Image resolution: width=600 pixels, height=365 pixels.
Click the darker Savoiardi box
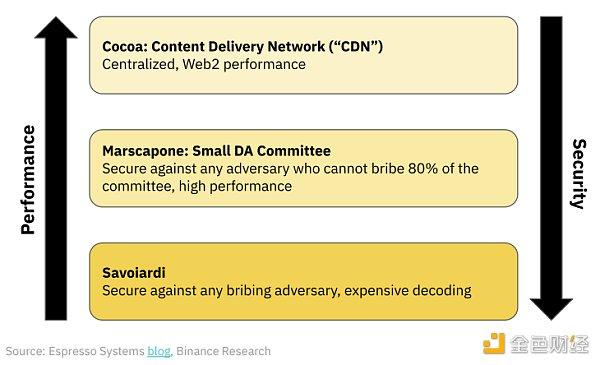pyautogui.click(x=303, y=282)
